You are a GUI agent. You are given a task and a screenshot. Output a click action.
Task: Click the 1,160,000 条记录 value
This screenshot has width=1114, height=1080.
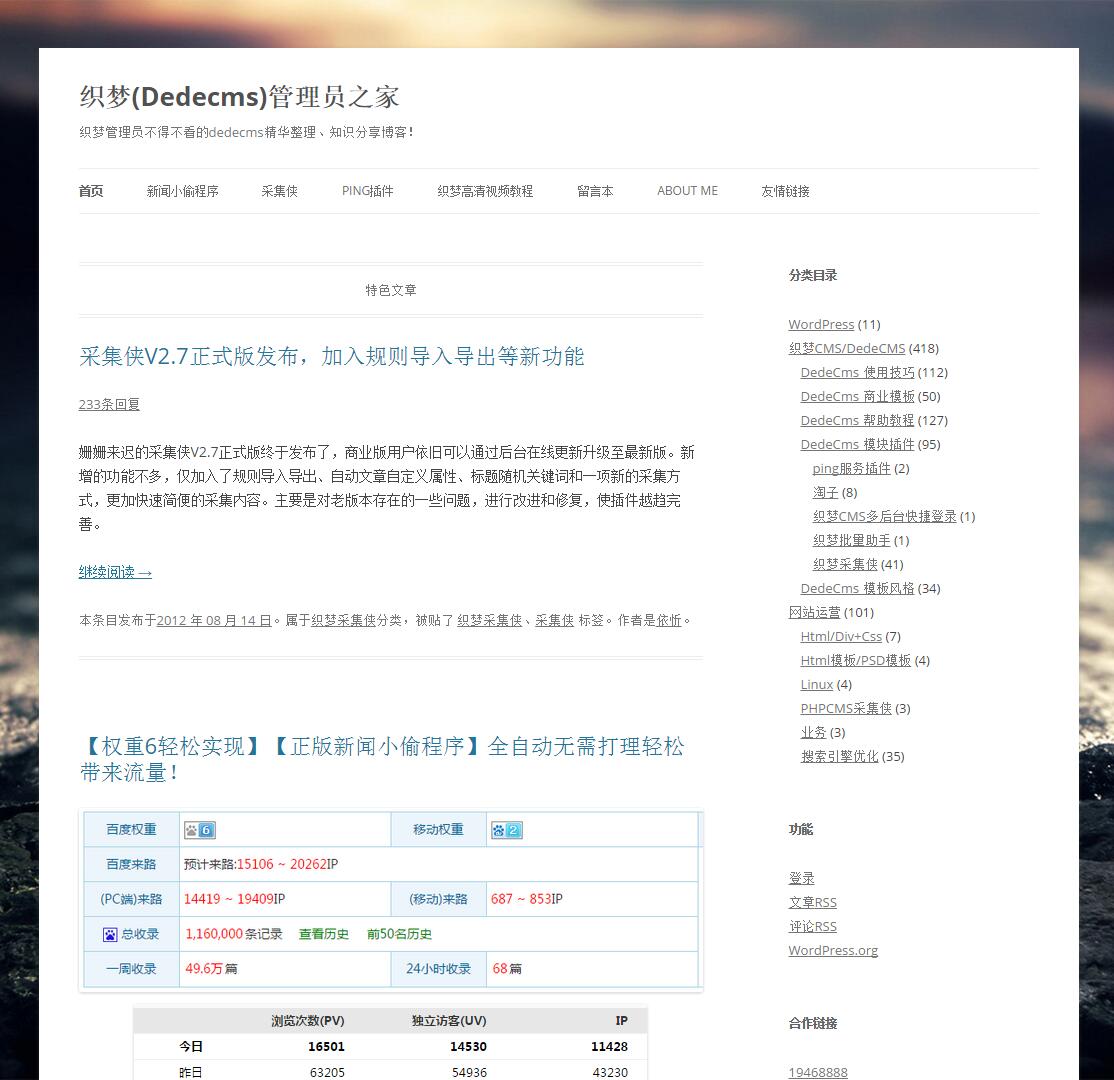[234, 934]
